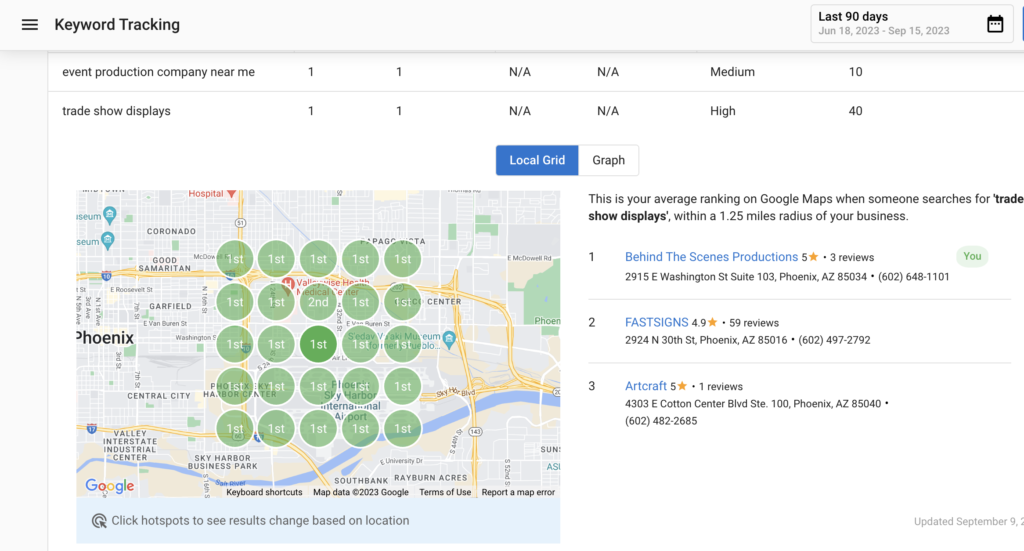This screenshot has height=551, width=1024.
Task: Switch to the Local Grid tab
Action: 537,160
